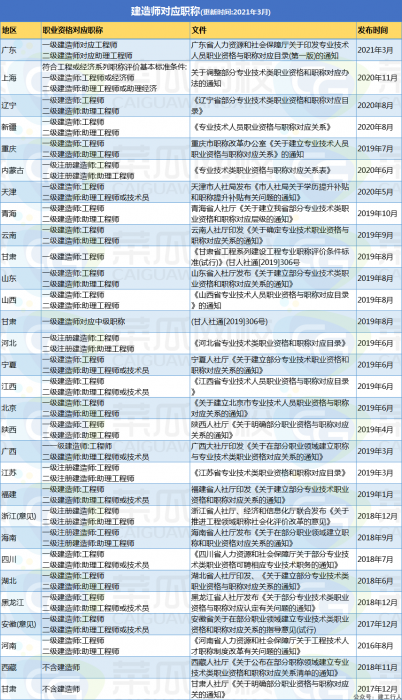
Task: Click the 辽宁省 document title text
Action: tap(271, 105)
